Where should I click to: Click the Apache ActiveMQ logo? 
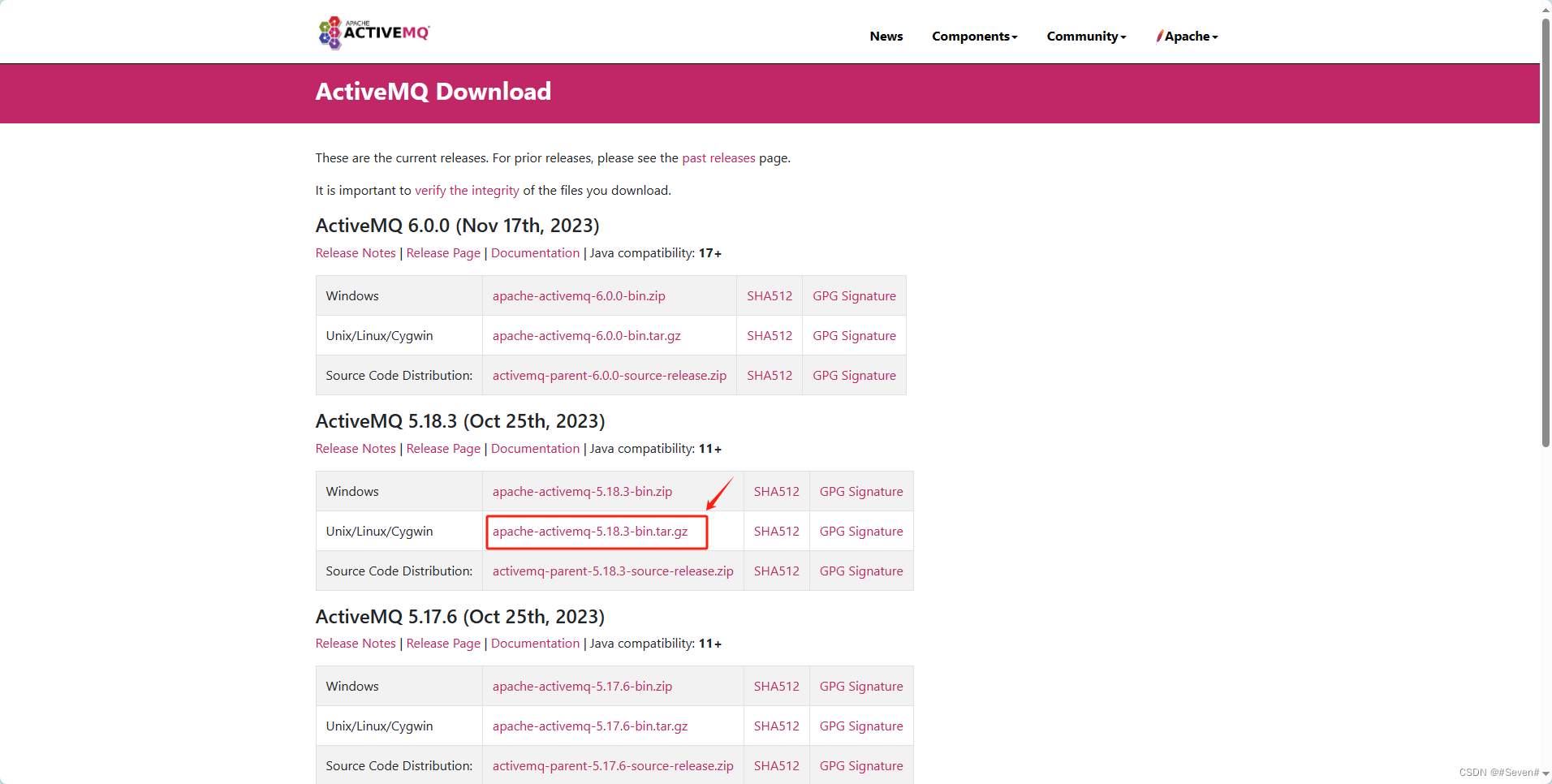point(374,32)
